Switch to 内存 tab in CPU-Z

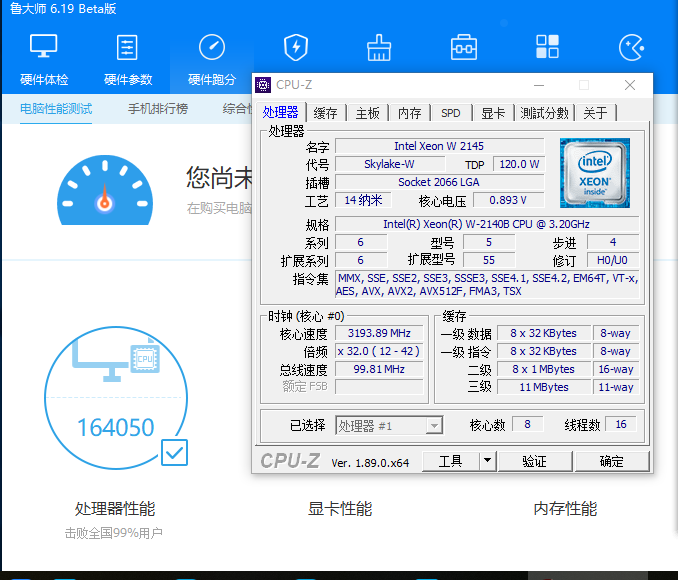(x=409, y=113)
